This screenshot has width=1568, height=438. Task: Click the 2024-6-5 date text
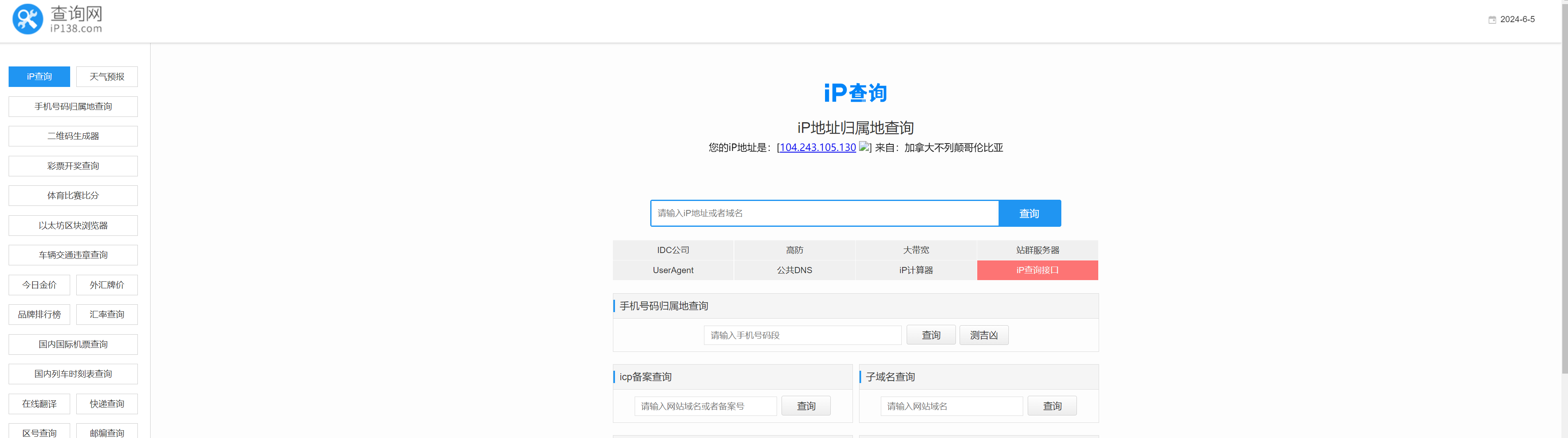pyautogui.click(x=1518, y=19)
